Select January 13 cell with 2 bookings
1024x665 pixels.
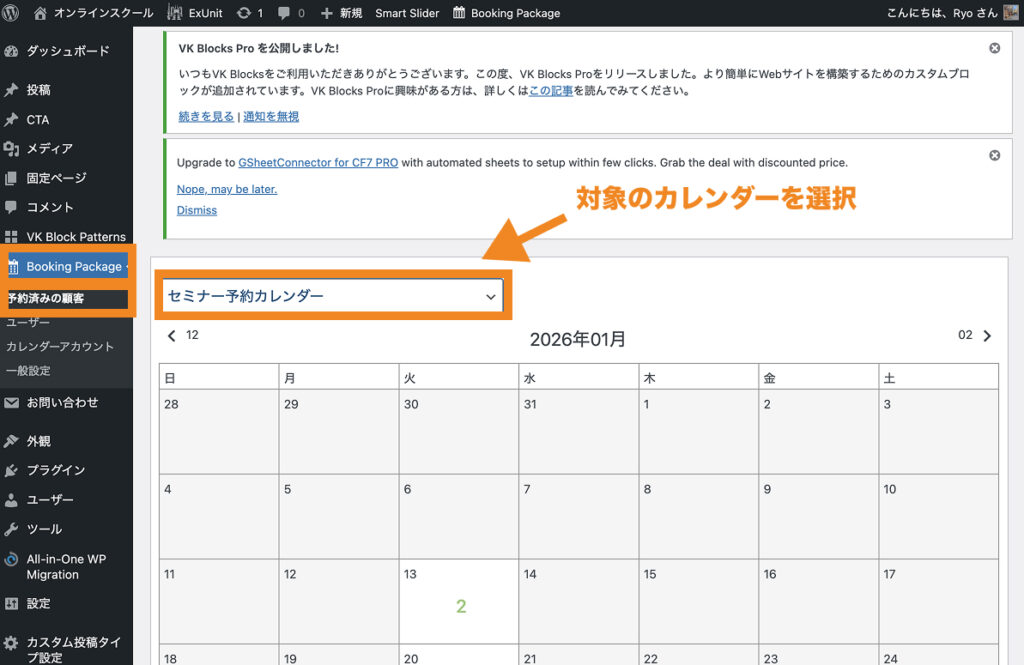[459, 600]
